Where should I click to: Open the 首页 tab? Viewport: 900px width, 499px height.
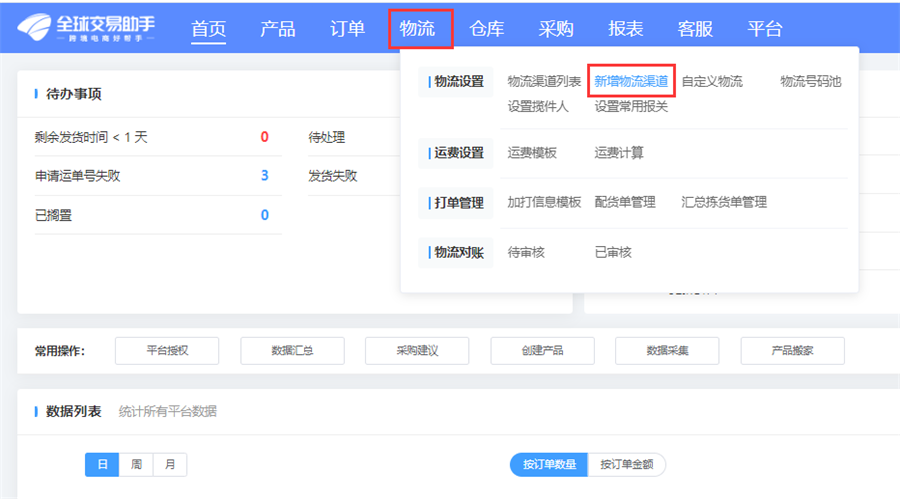(208, 28)
